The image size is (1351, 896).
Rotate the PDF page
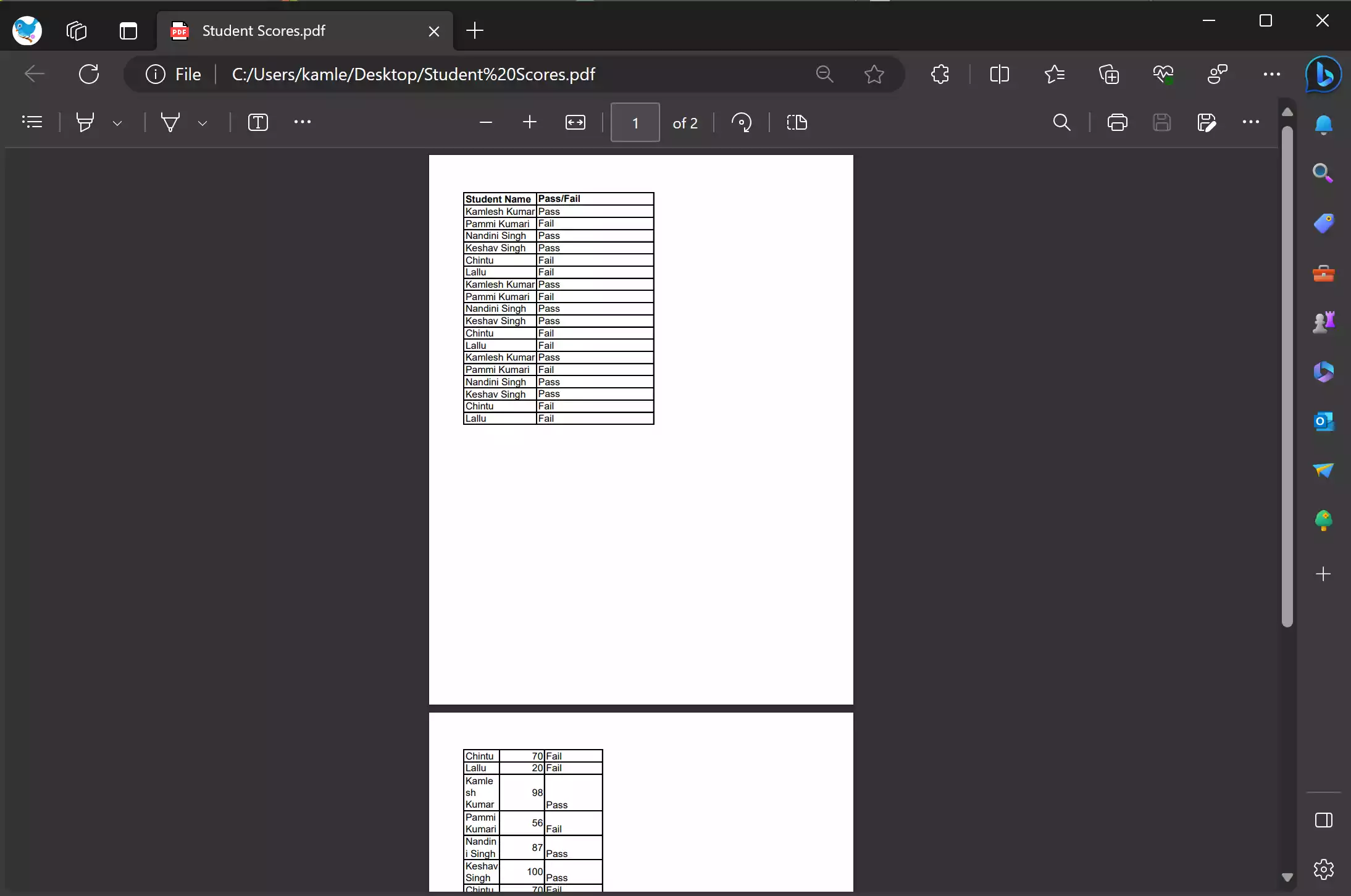tap(741, 122)
